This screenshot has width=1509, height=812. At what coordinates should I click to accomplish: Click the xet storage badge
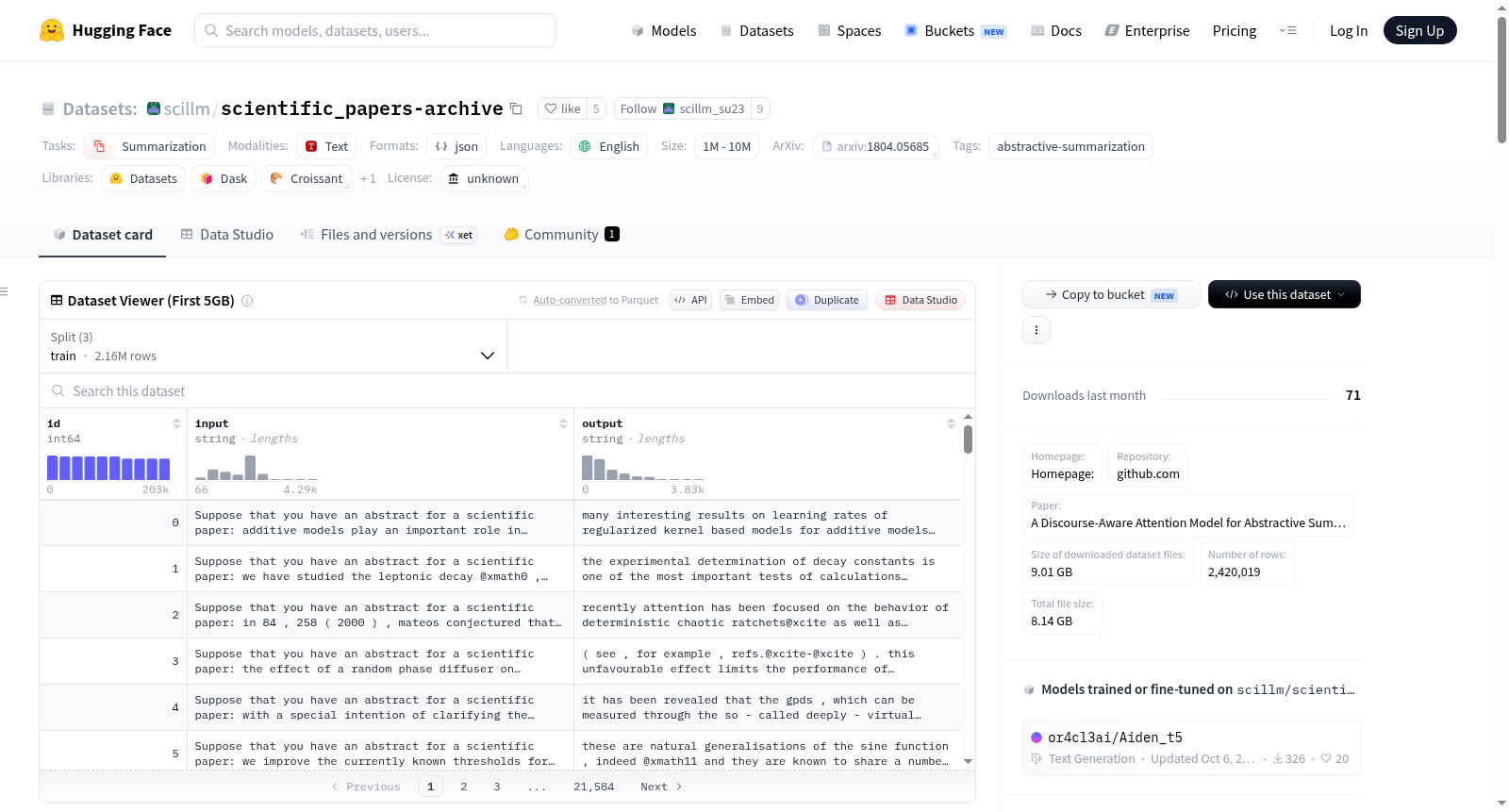[459, 235]
